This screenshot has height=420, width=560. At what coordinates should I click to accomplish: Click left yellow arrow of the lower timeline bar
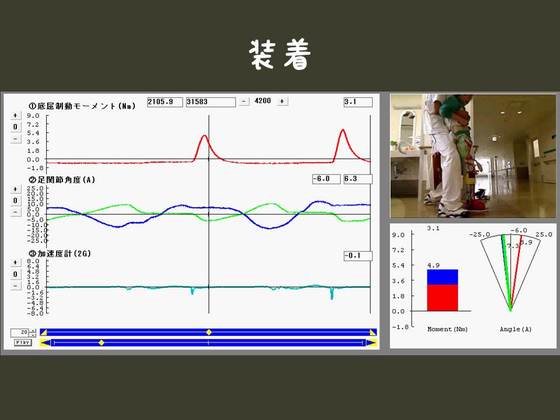[45, 343]
